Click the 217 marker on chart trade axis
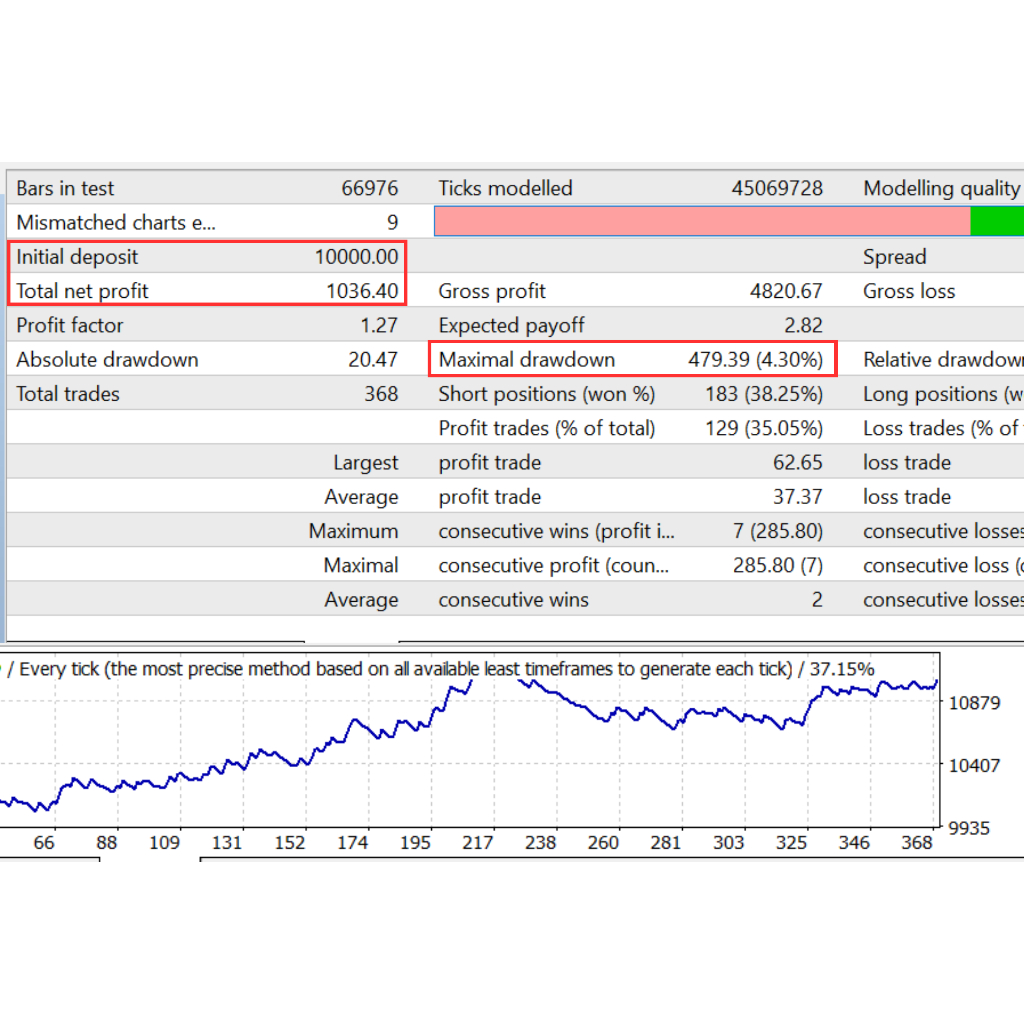Image resolution: width=1024 pixels, height=1024 pixels. 478,843
